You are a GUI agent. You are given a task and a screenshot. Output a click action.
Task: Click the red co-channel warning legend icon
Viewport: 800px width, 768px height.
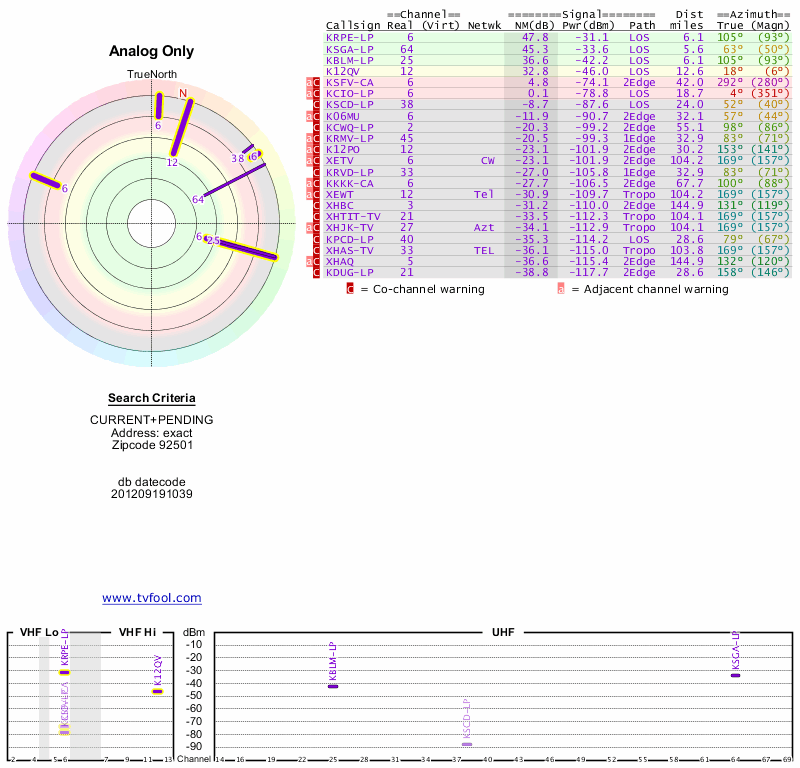coord(350,289)
